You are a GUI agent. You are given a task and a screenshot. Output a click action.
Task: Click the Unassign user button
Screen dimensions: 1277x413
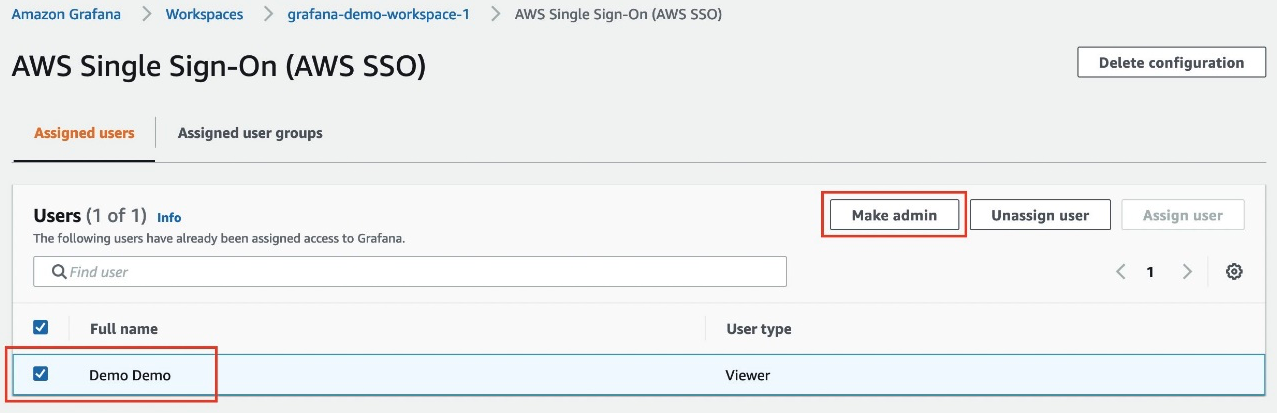point(1040,215)
